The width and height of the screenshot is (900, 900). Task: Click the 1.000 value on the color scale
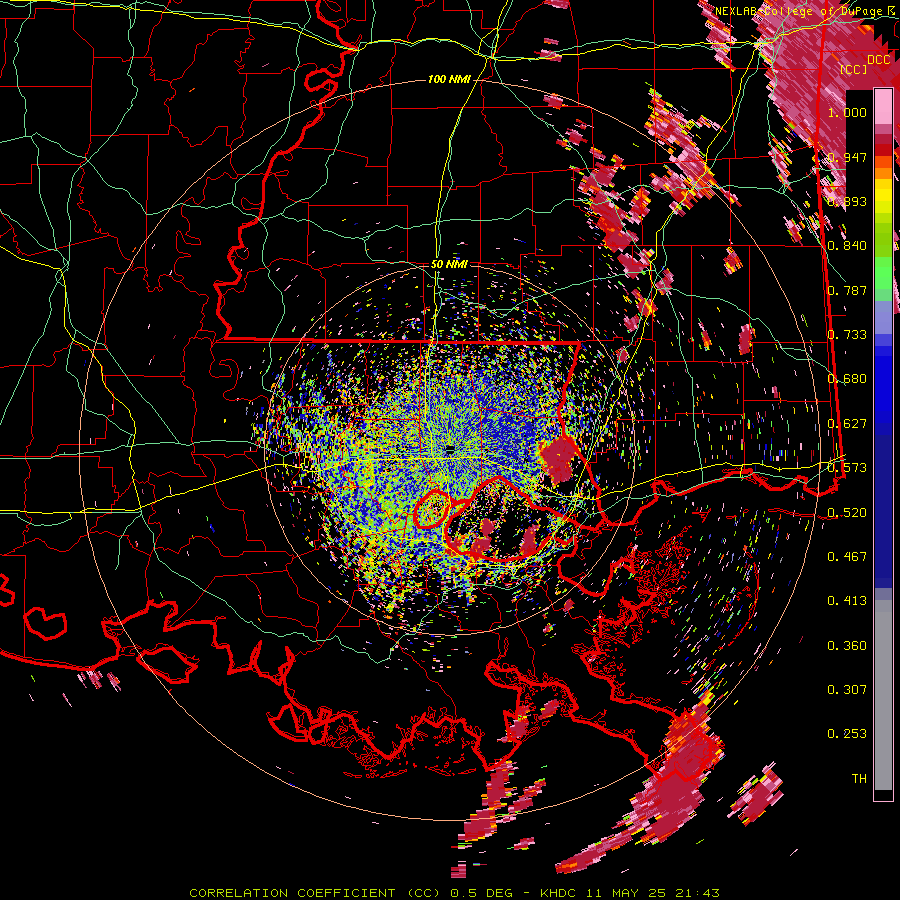(x=847, y=112)
